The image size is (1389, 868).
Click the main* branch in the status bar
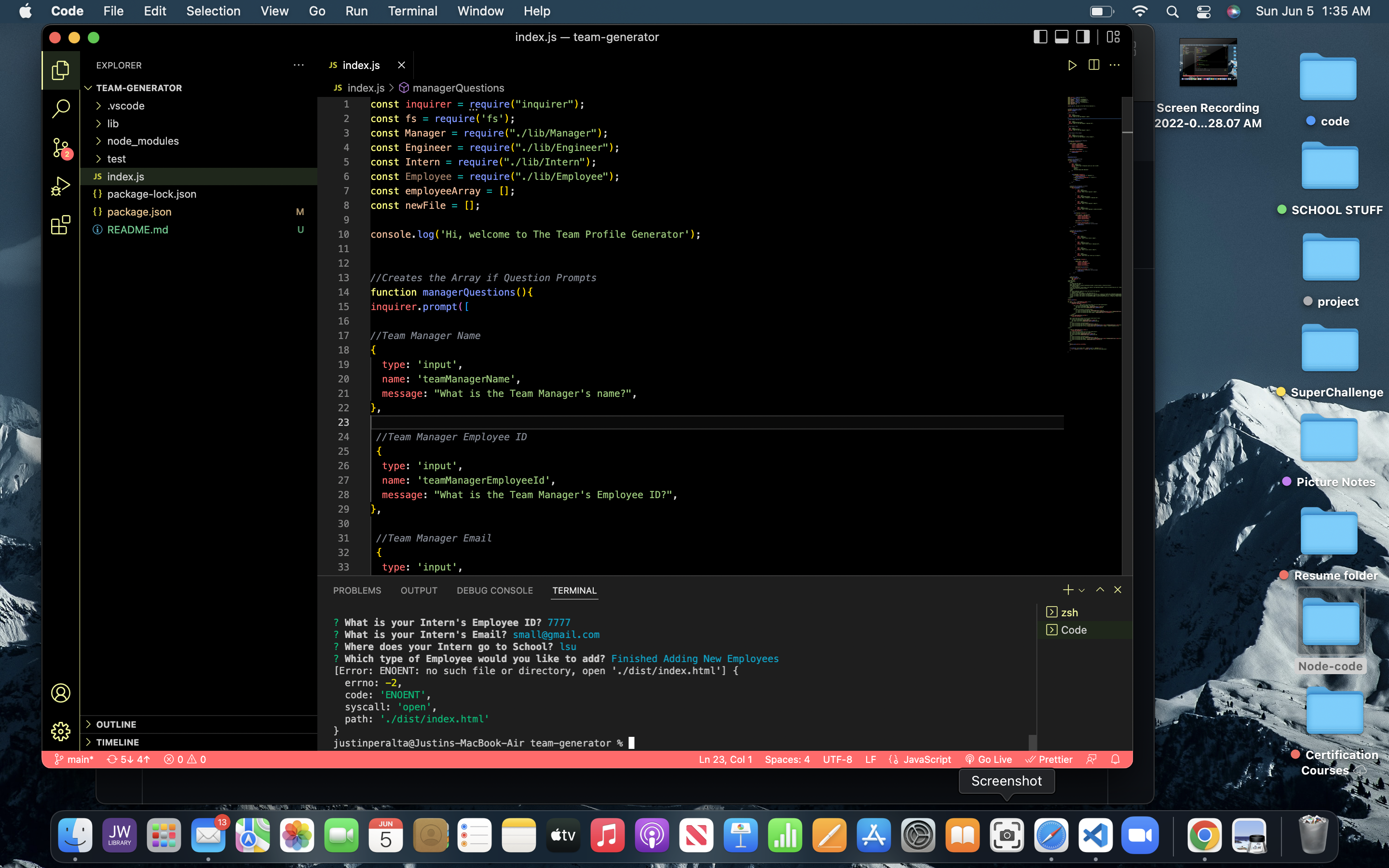(74, 759)
